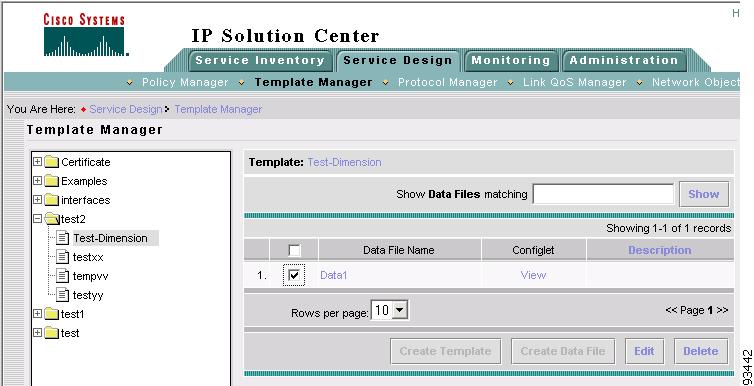Screen dimensions: 754x386
Task: Open Policy Manager submenu item
Action: coord(185,82)
